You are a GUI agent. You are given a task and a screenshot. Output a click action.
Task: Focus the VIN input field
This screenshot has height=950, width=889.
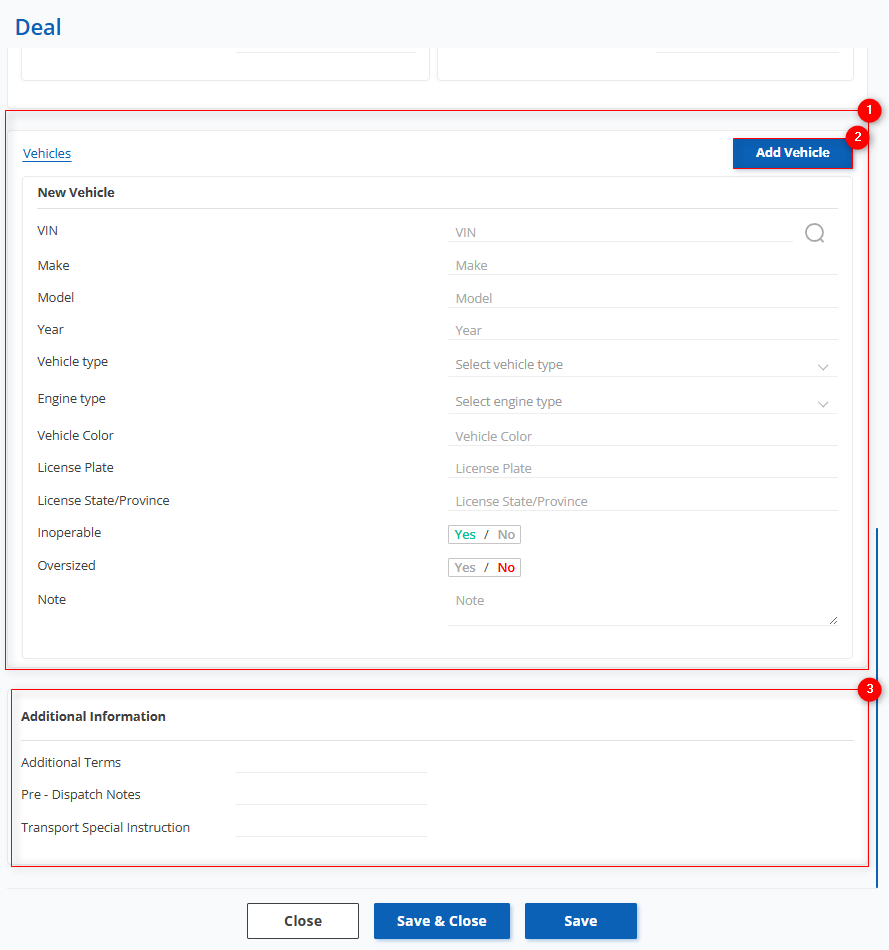(620, 233)
